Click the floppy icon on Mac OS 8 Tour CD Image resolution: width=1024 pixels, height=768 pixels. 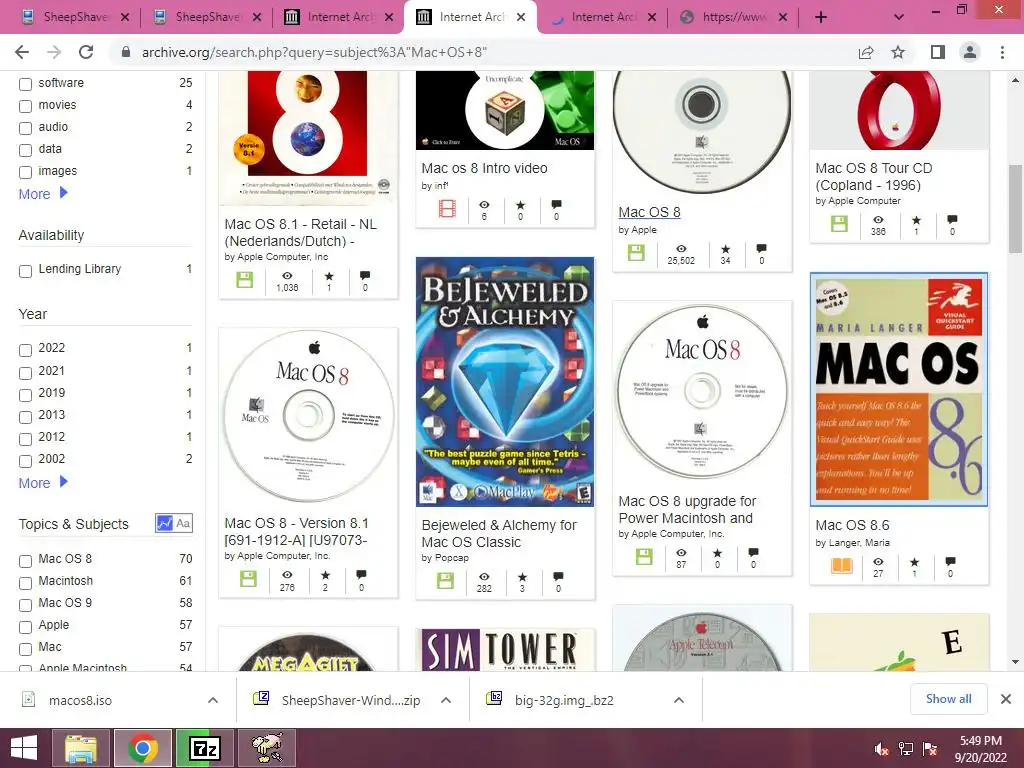pos(839,224)
